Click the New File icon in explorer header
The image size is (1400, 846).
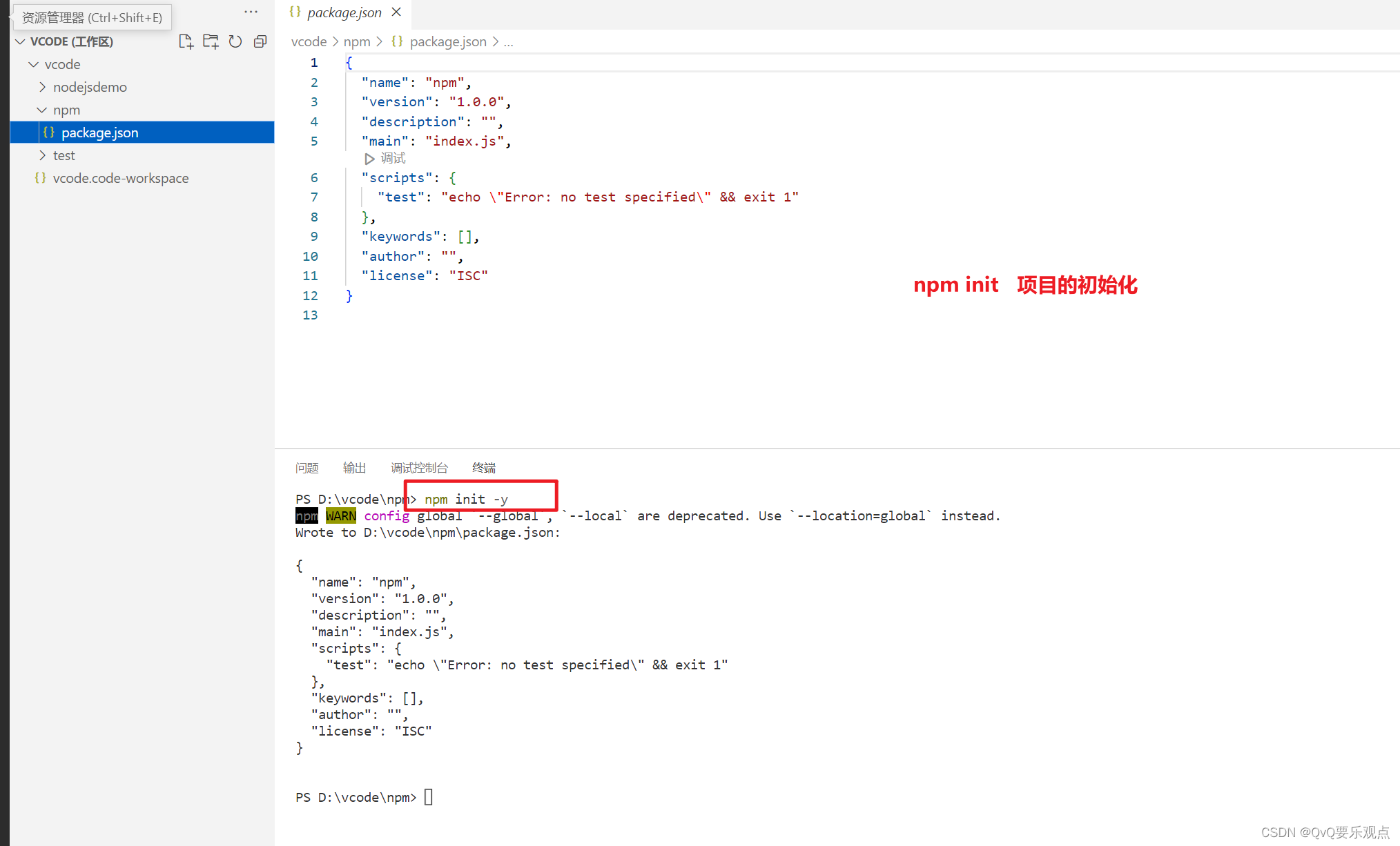point(186,41)
